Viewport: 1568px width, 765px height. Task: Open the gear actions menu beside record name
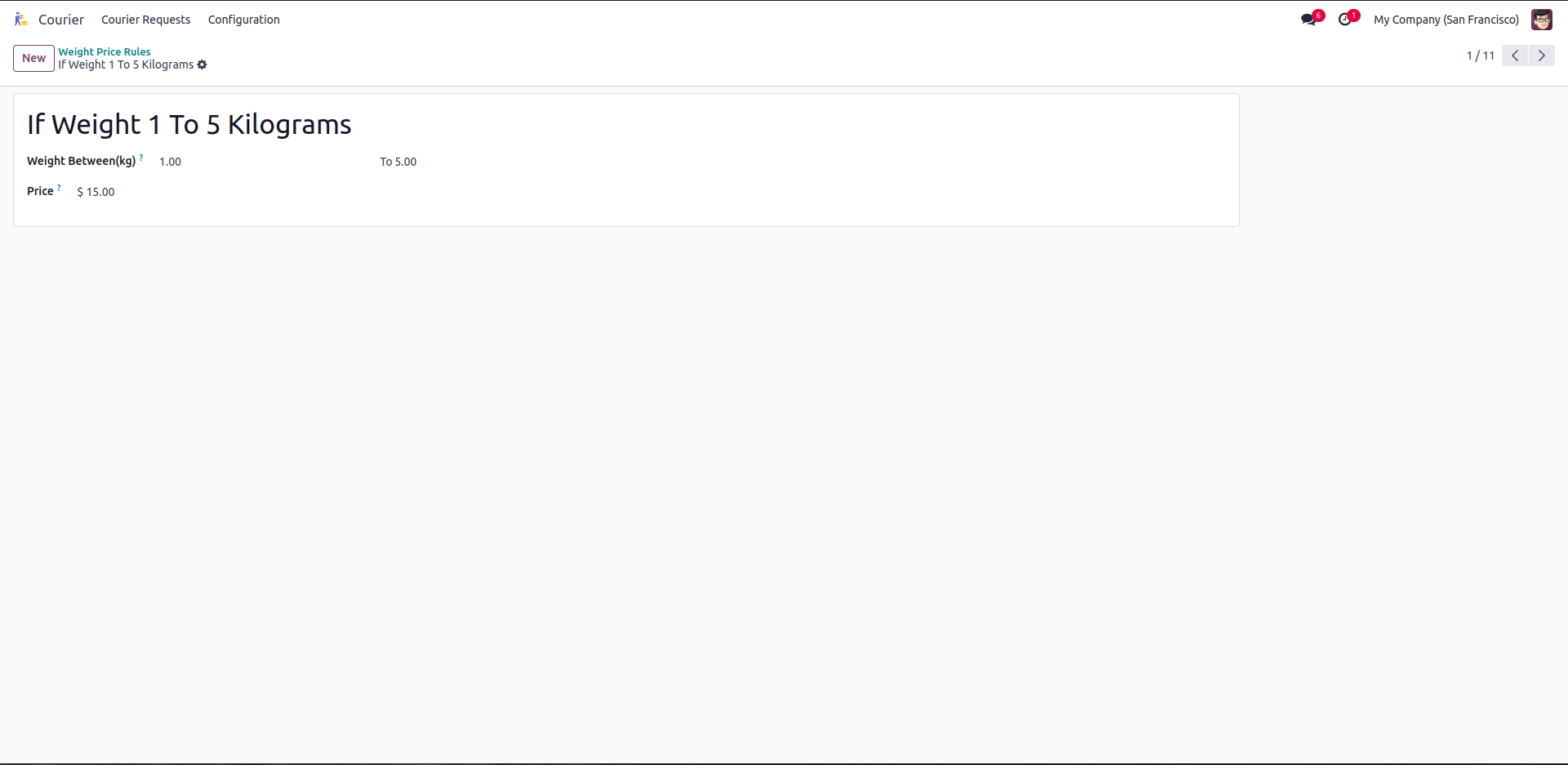coord(203,65)
